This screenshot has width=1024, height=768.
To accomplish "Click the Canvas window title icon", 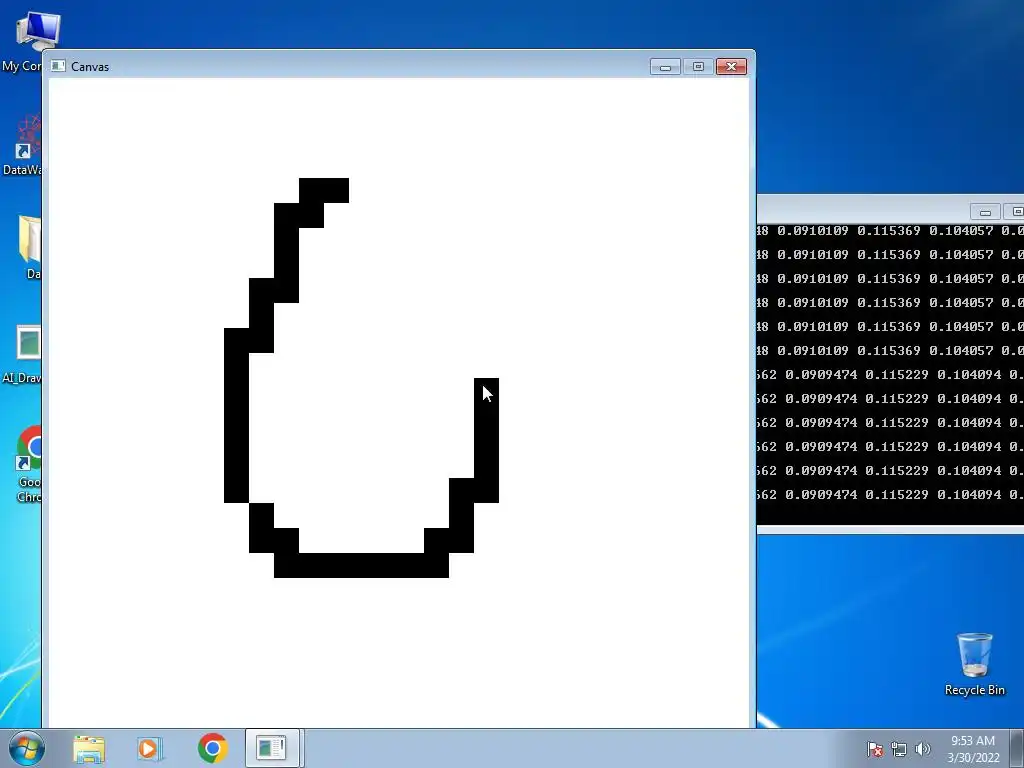I will [58, 66].
